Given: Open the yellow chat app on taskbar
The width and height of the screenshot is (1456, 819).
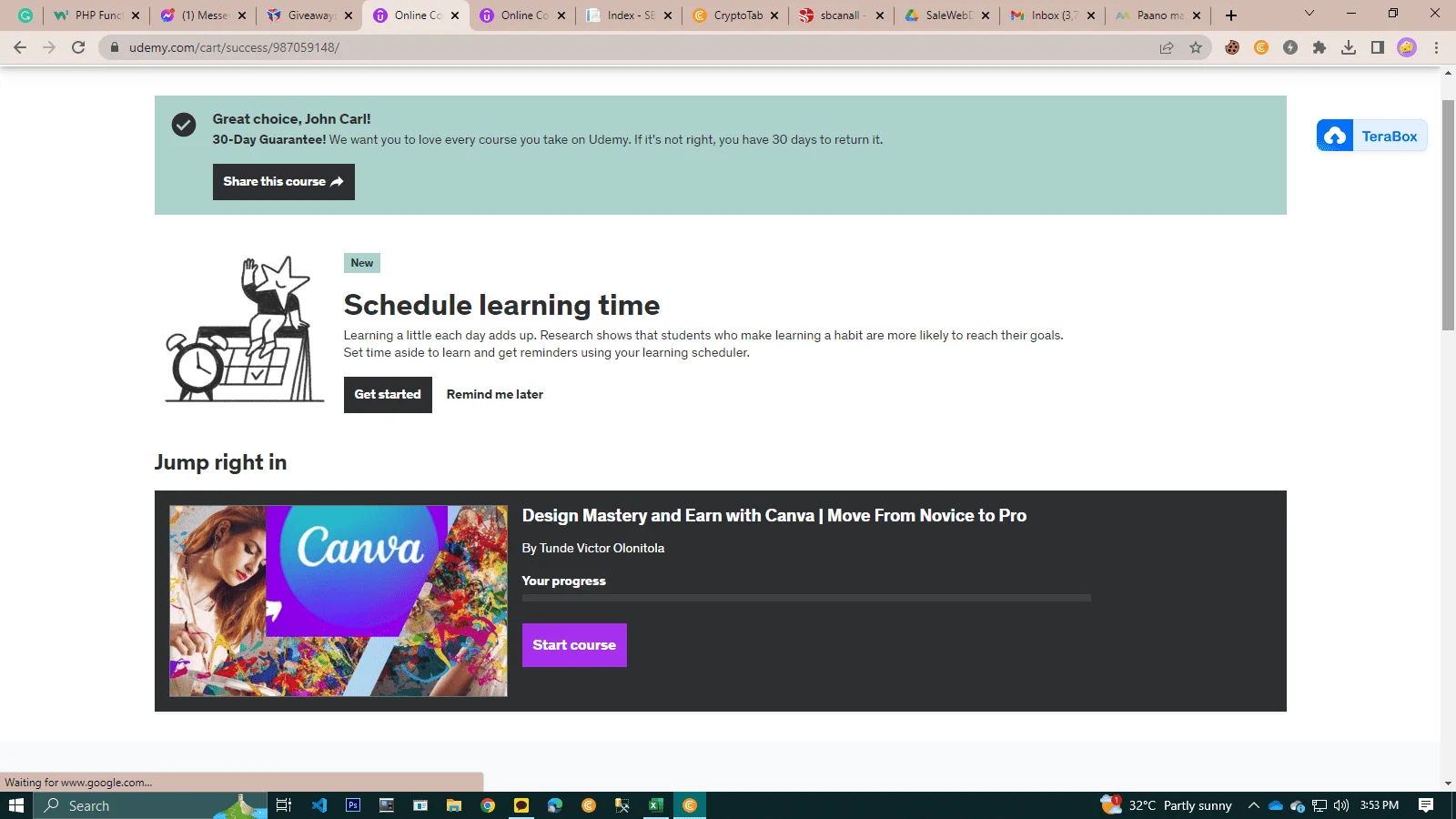Looking at the screenshot, I should click(521, 805).
